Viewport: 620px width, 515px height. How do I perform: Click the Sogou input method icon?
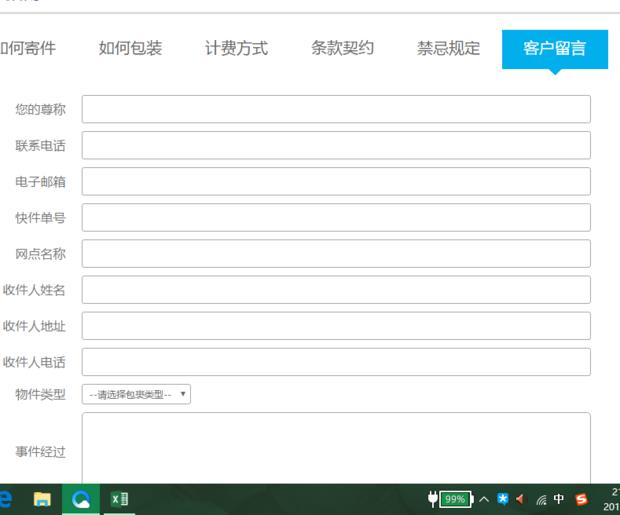tap(581, 499)
